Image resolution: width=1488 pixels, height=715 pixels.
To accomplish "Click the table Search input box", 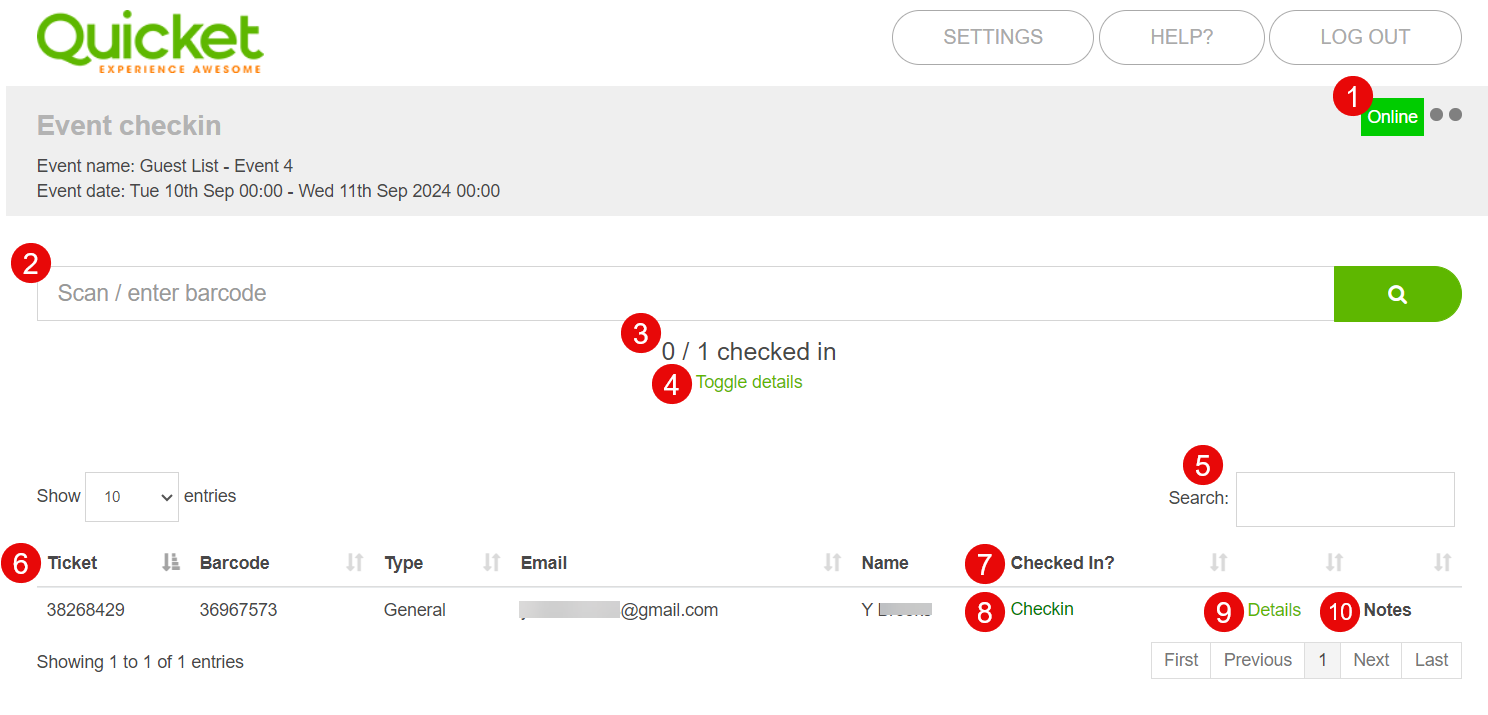I will (1345, 499).
